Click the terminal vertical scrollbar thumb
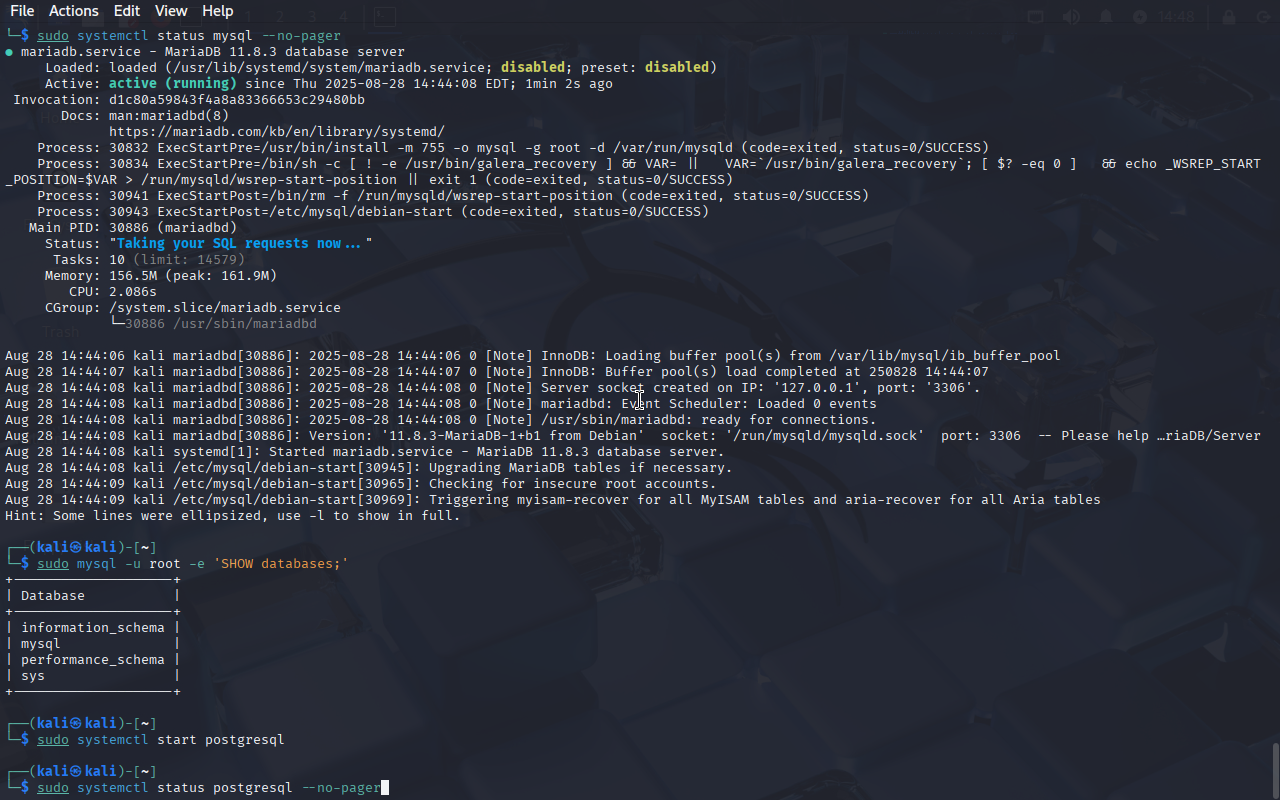The image size is (1280, 800). [1275, 769]
